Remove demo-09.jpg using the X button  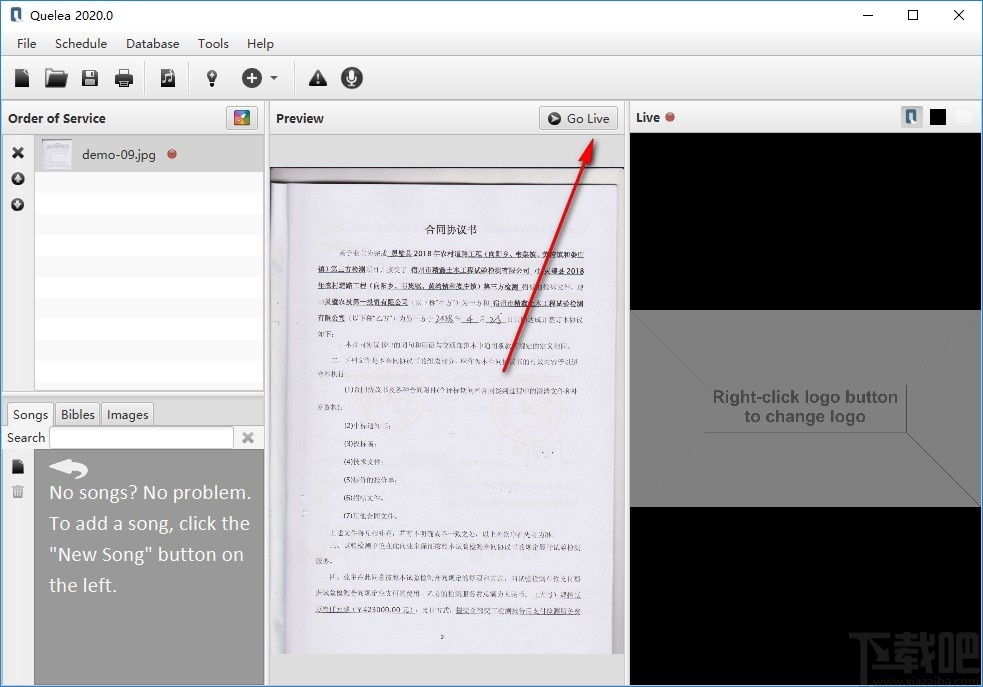17,152
